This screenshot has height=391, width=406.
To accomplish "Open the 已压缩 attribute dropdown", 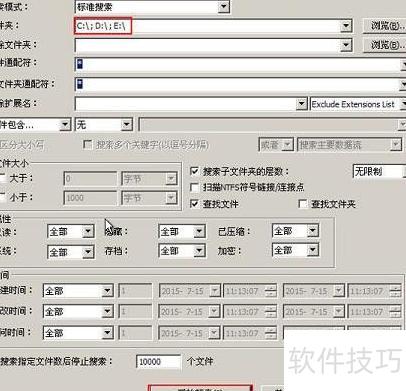I will (x=312, y=231).
